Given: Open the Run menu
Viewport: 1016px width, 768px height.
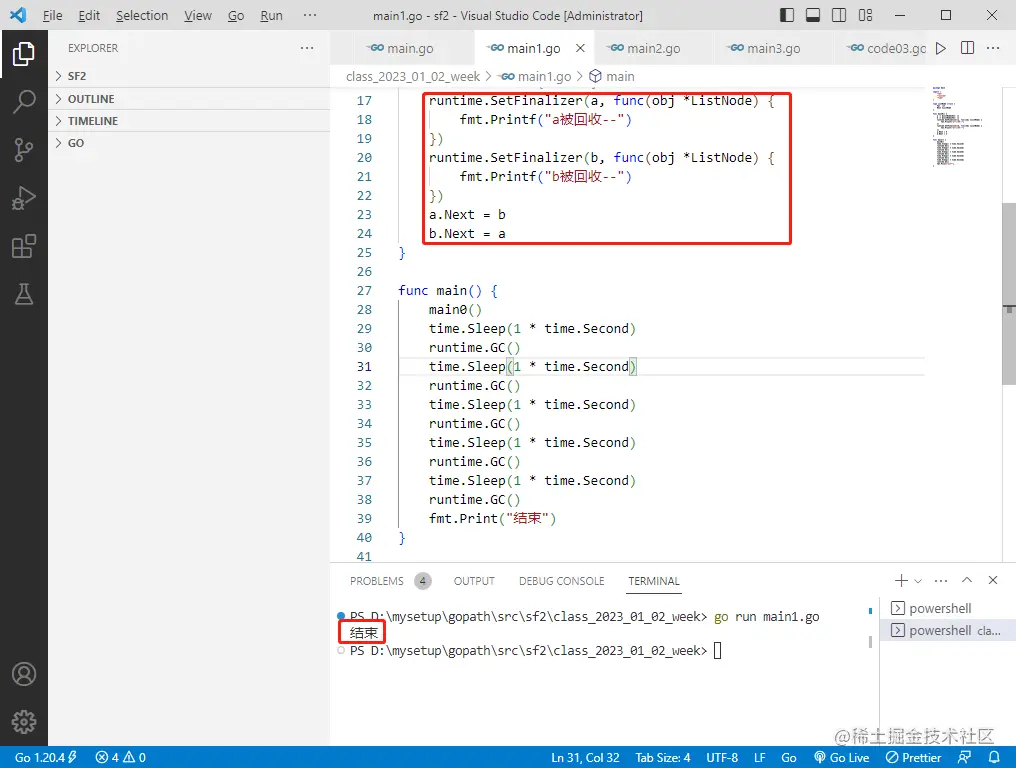Looking at the screenshot, I should click(x=271, y=15).
